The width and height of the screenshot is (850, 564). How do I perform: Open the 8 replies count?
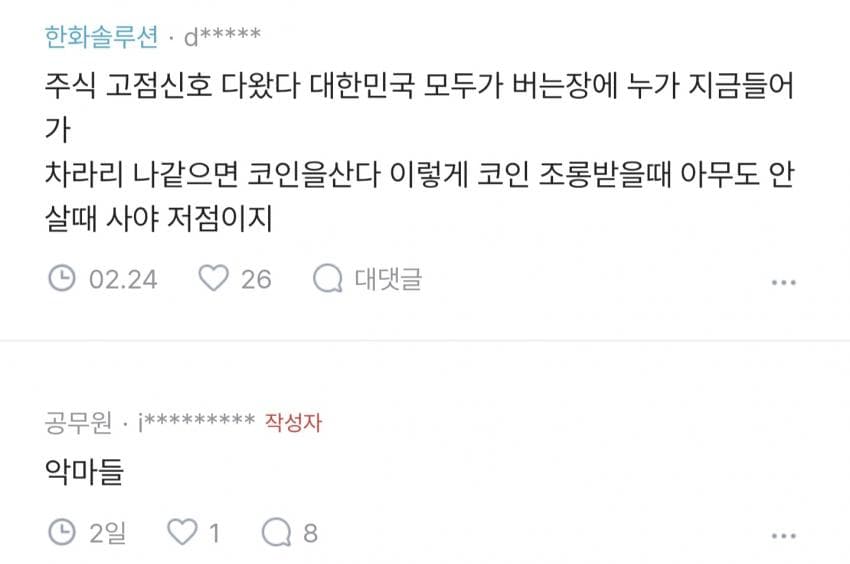click(x=310, y=533)
